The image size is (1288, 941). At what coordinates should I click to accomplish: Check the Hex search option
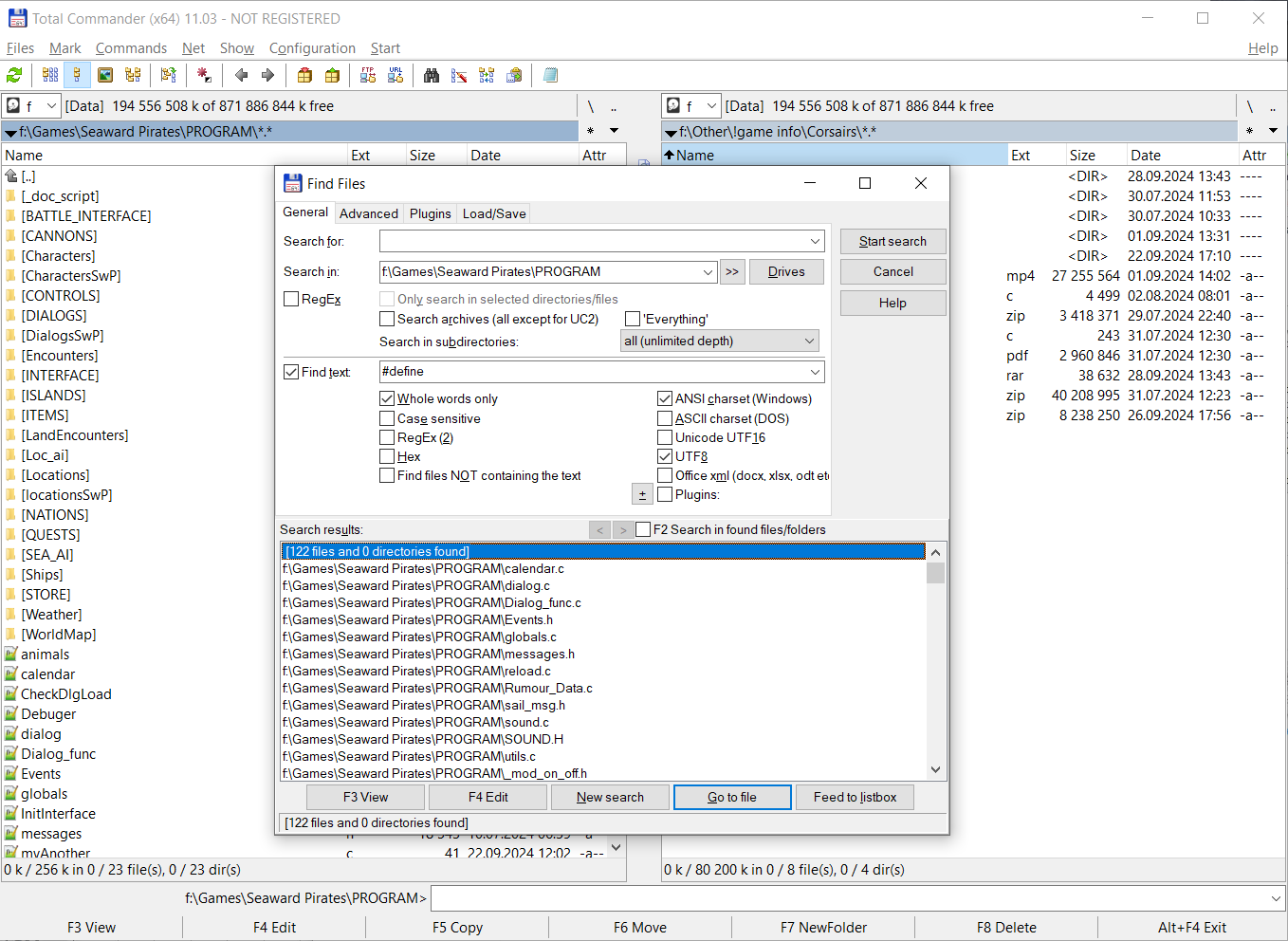click(x=387, y=456)
